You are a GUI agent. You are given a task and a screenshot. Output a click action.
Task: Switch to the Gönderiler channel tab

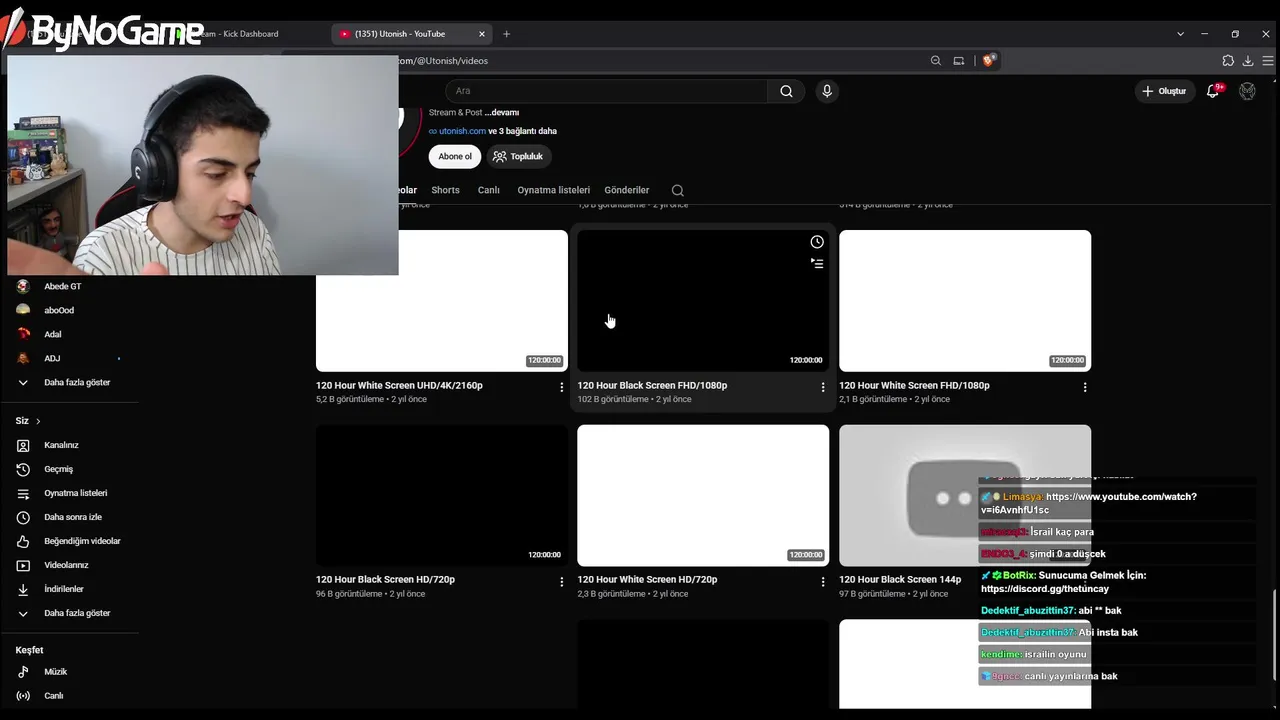627,190
